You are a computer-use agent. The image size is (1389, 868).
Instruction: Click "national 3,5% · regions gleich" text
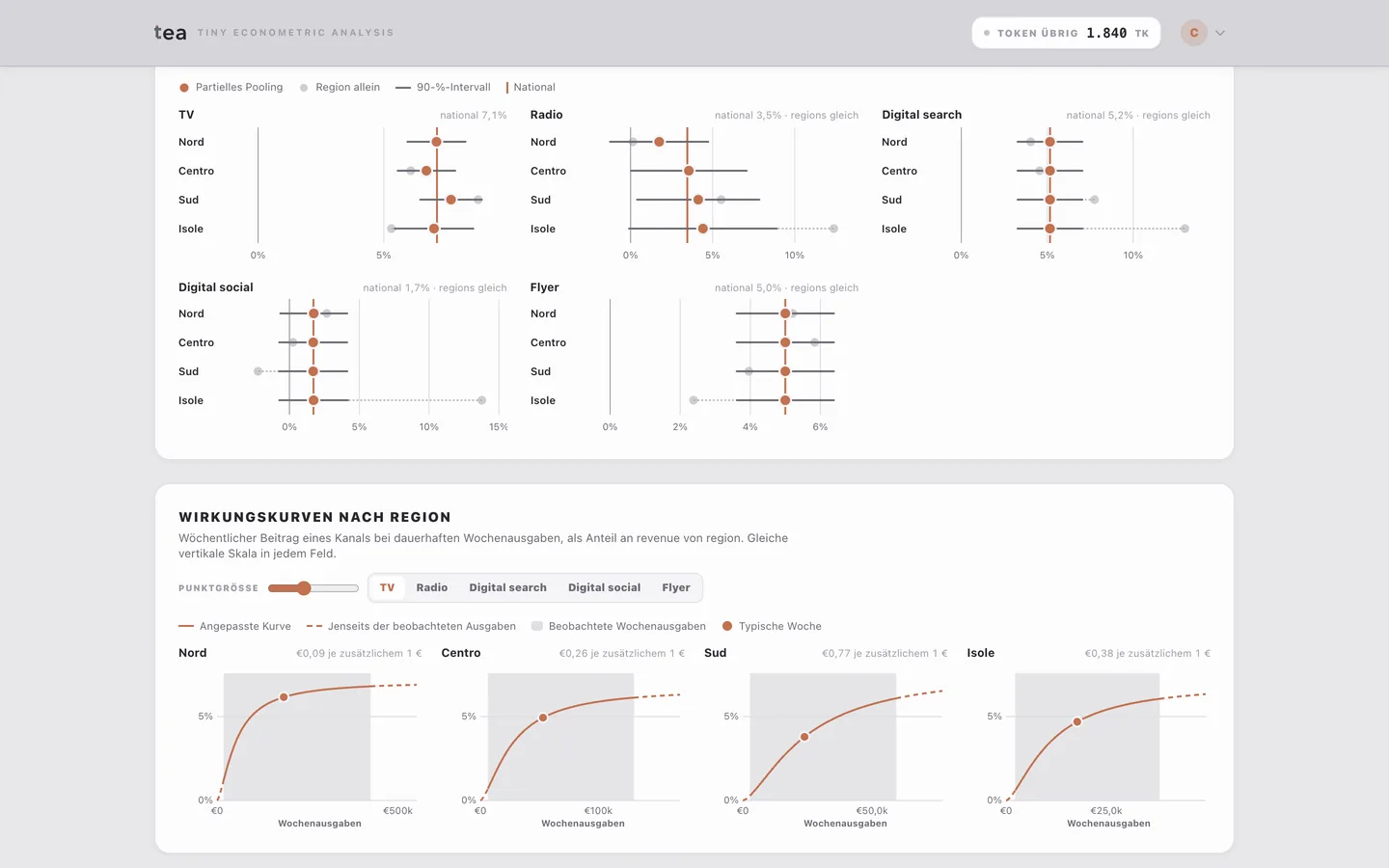[x=786, y=116]
